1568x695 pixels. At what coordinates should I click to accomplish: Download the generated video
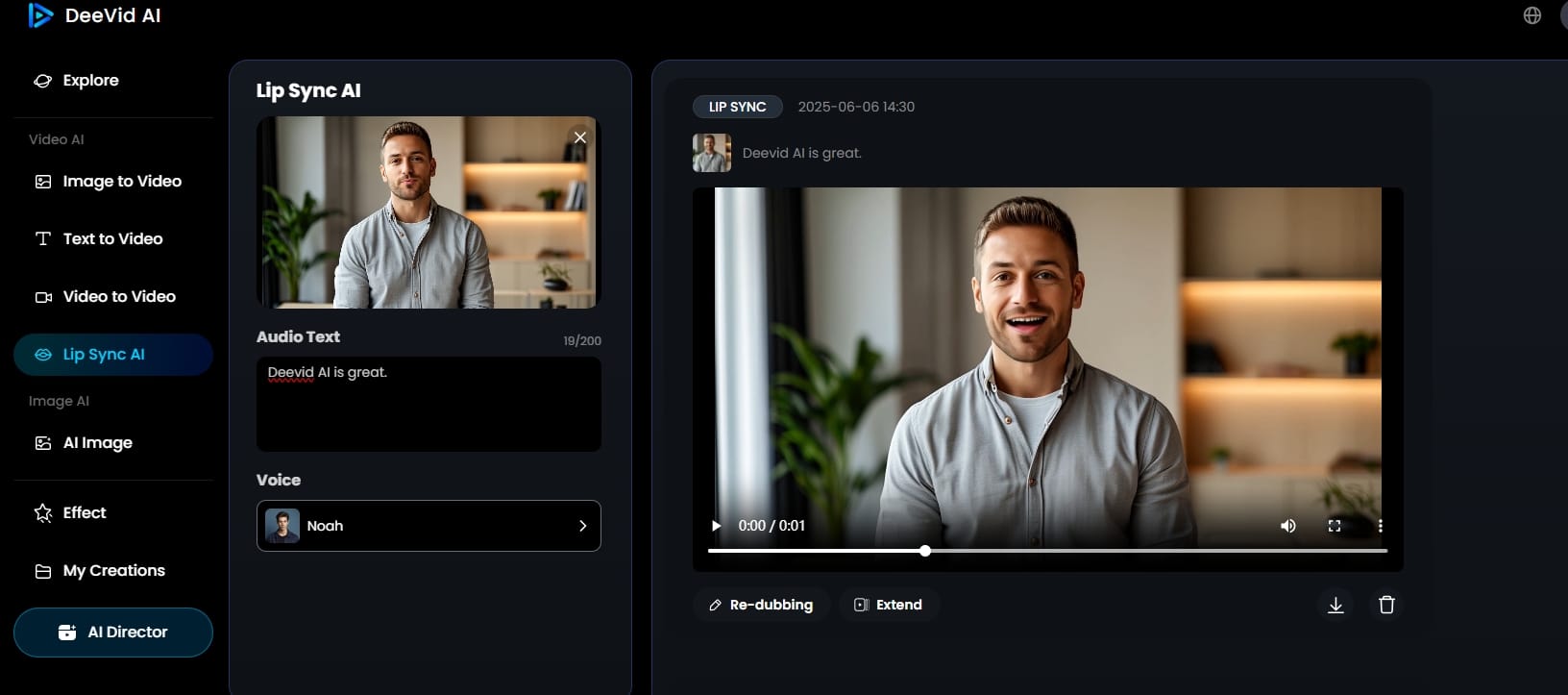click(x=1335, y=605)
